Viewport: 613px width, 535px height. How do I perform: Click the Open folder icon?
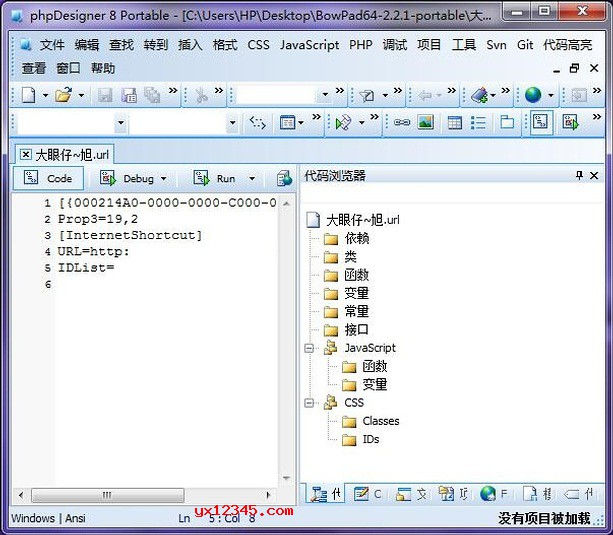click(x=63, y=95)
